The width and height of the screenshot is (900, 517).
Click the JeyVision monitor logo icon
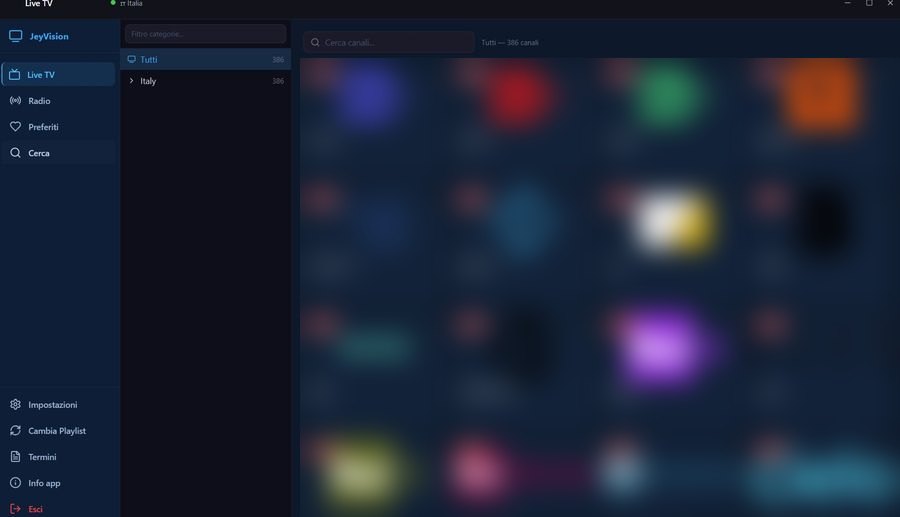[x=15, y=36]
